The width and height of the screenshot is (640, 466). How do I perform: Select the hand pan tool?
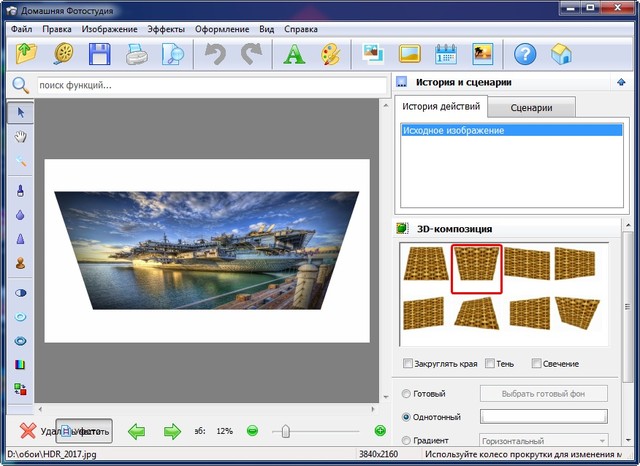(x=20, y=136)
